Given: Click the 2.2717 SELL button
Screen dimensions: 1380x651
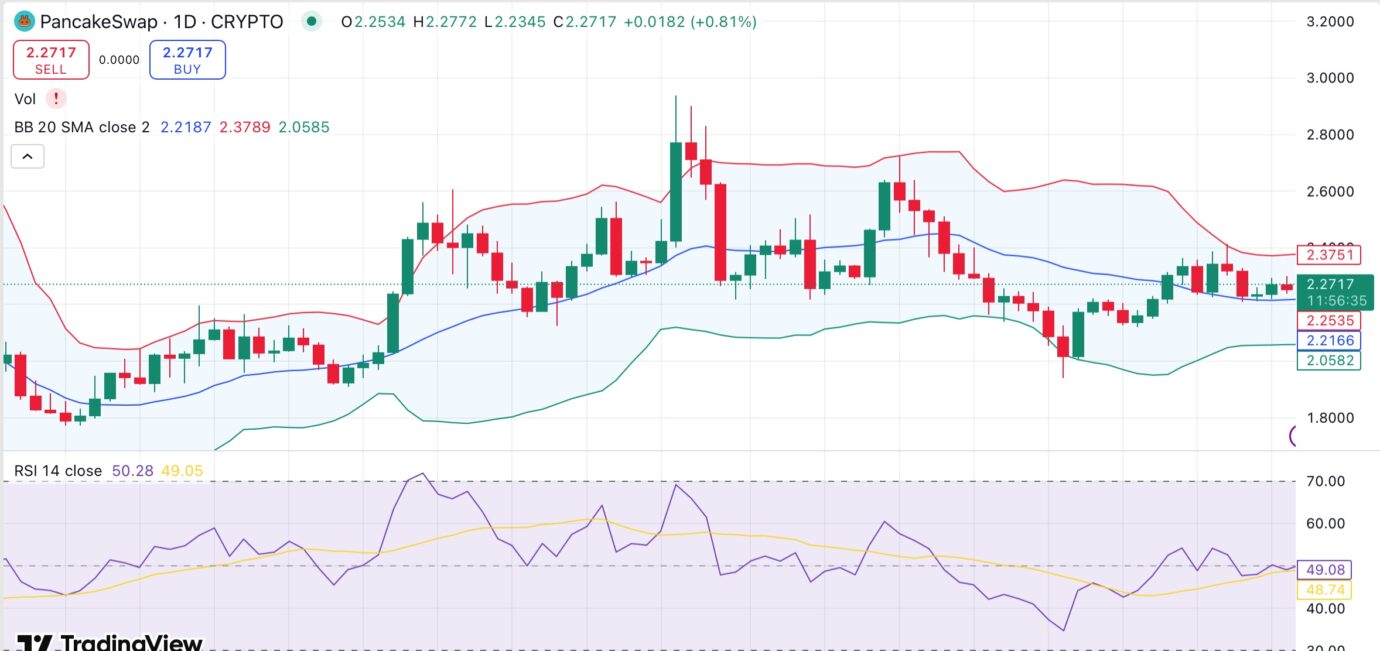Looking at the screenshot, I should tap(51, 60).
